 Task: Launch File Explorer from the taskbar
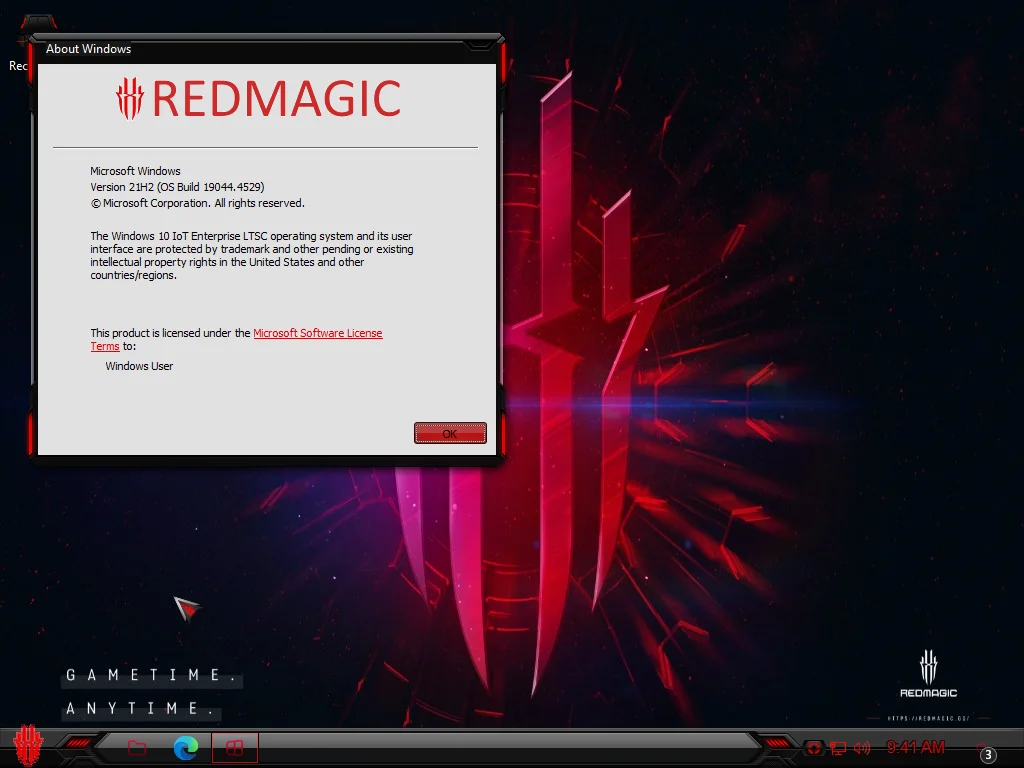pos(136,747)
